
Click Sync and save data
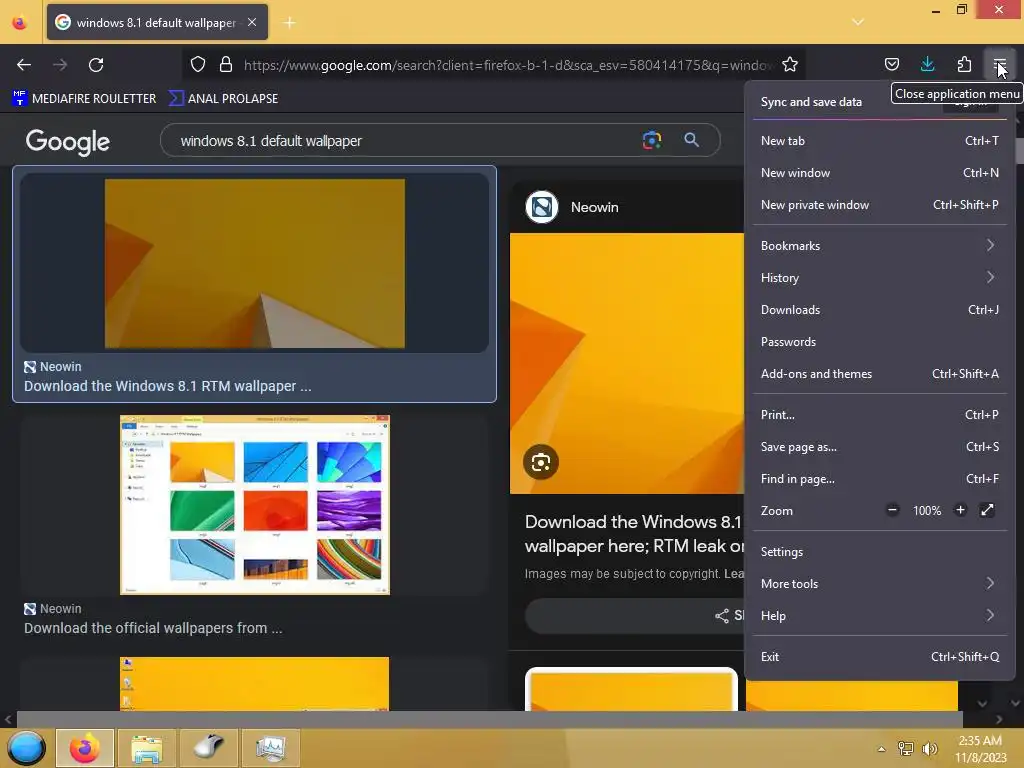pos(811,102)
